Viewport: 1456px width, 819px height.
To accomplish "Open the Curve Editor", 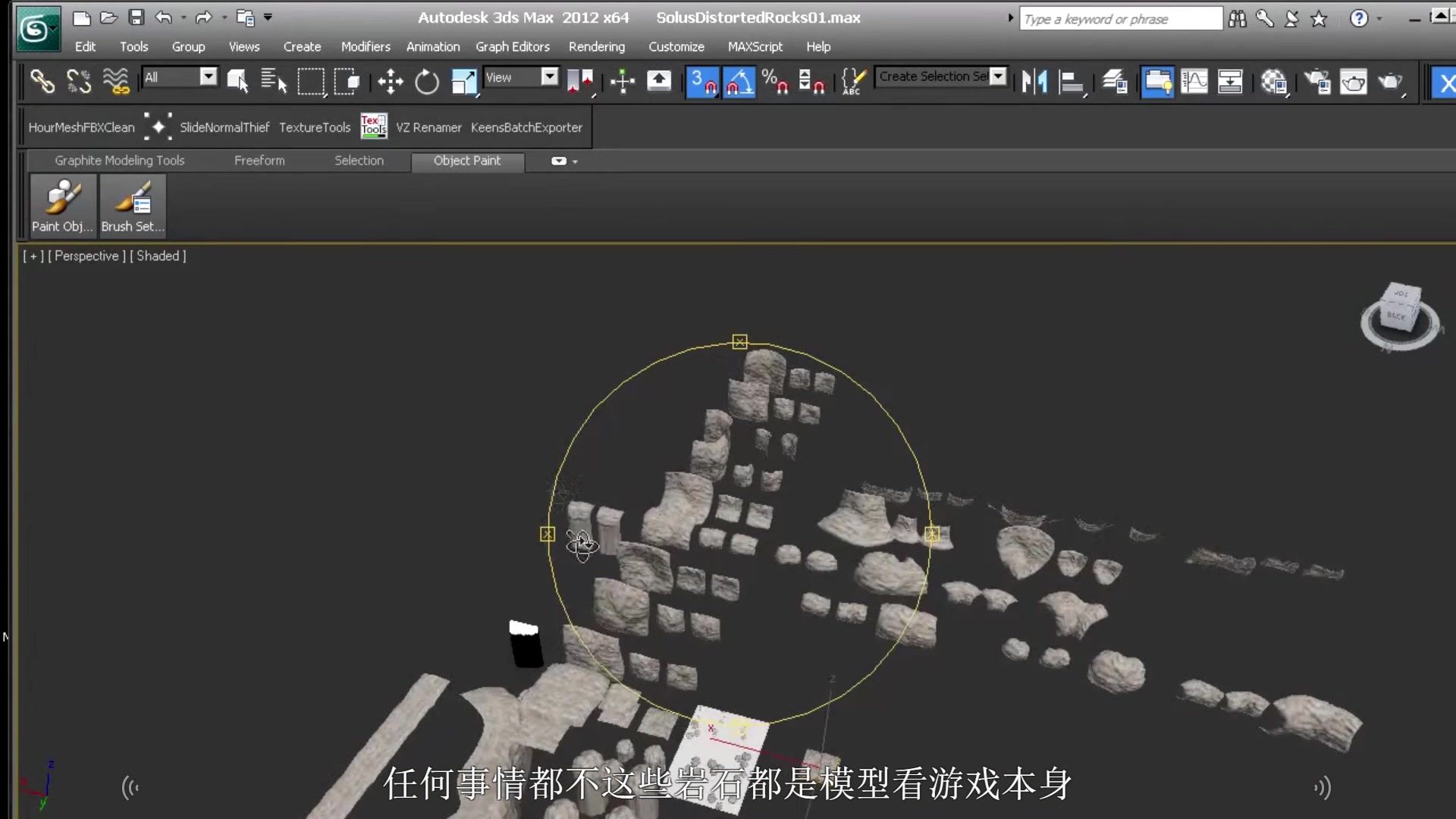I will click(x=1194, y=82).
